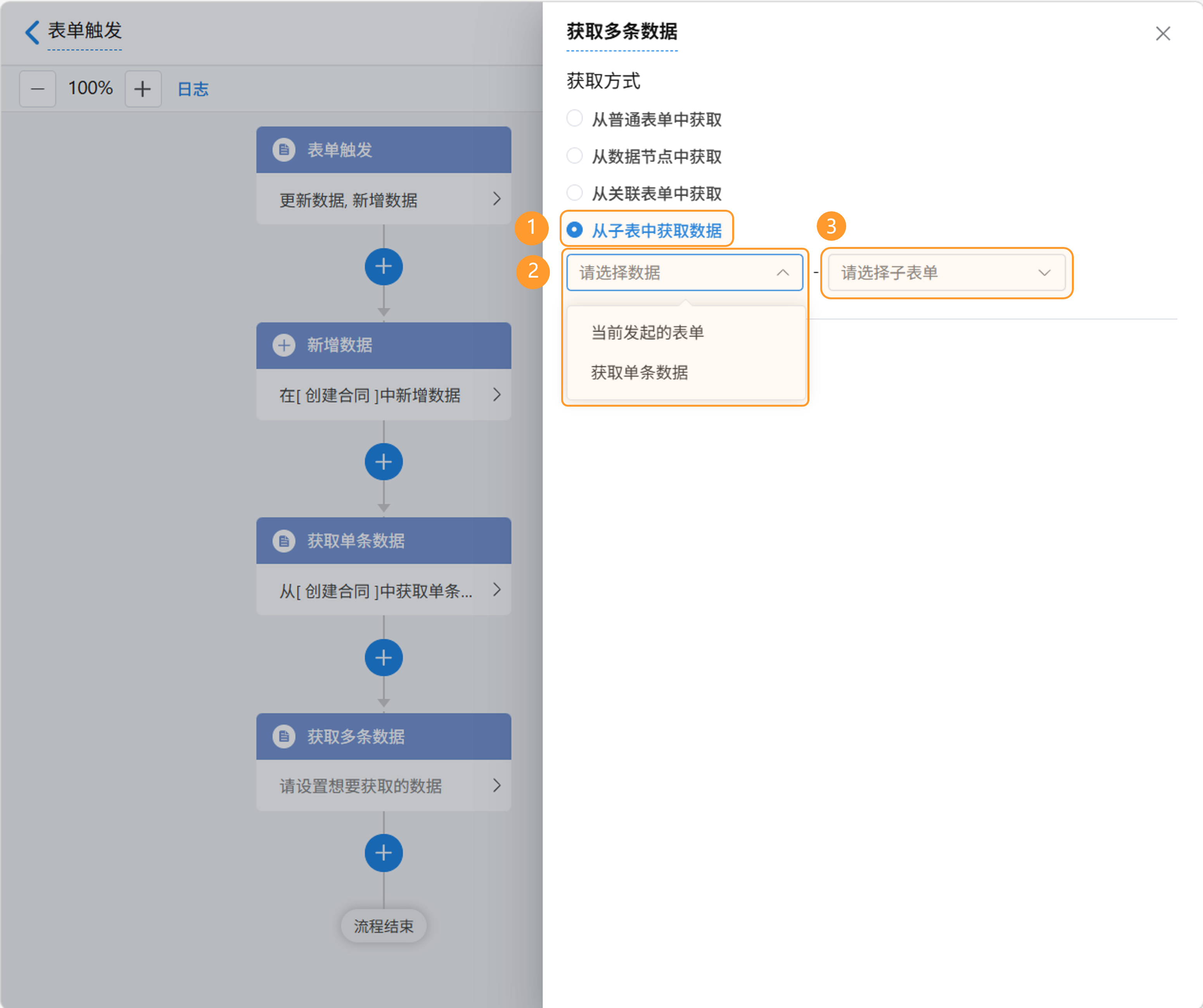Select 从普通表单中获取 radio option
Viewport: 1203px width, 1008px height.
575,119
